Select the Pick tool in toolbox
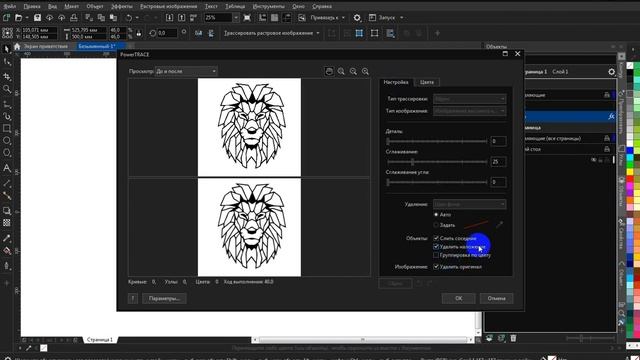Viewport: 640px width, 360px height. click(7, 49)
